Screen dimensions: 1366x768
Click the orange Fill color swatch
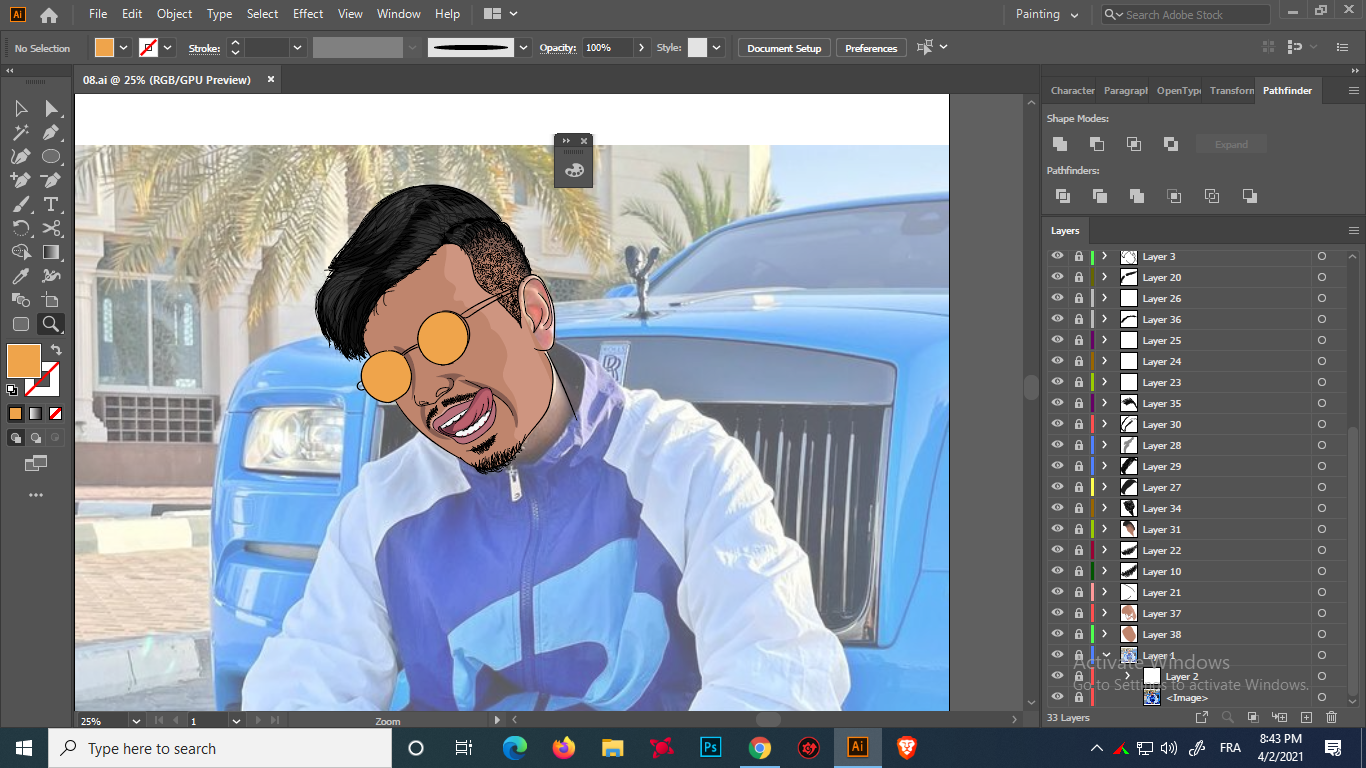[x=24, y=361]
